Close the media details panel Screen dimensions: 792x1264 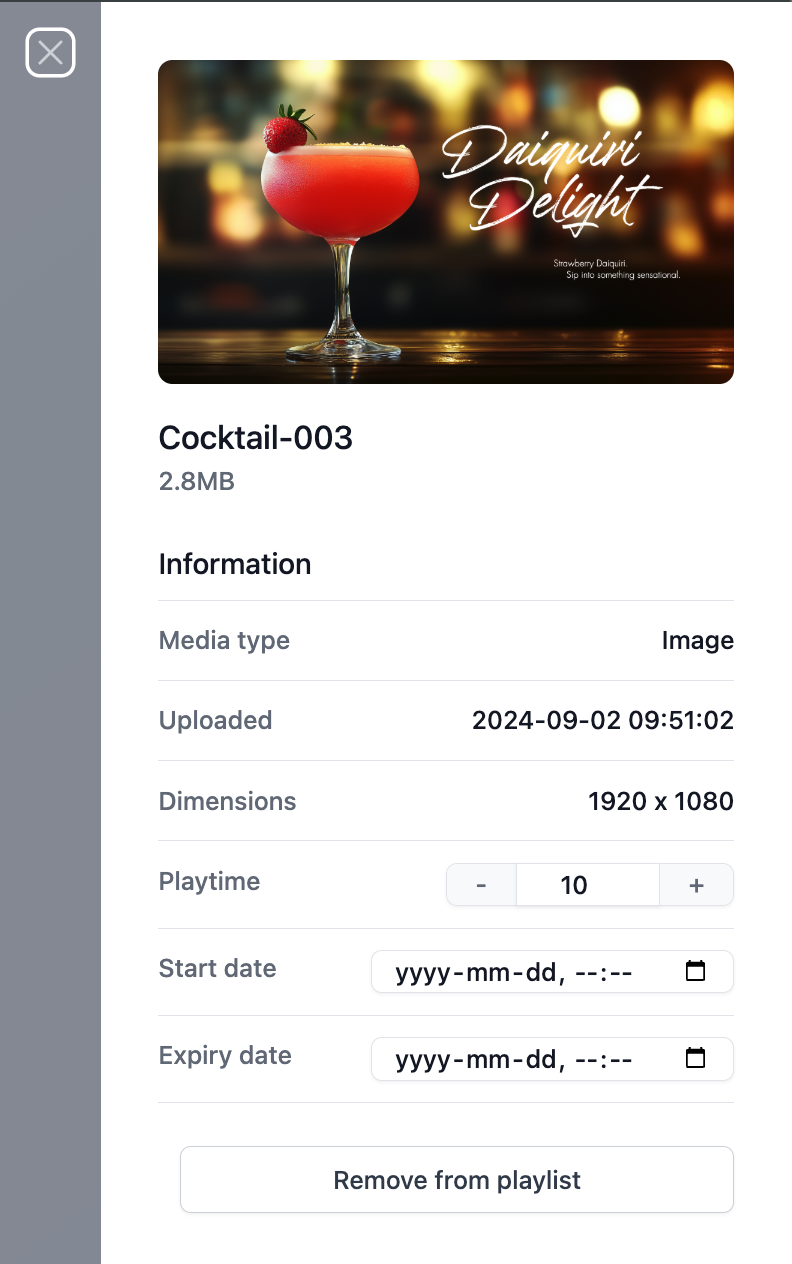coord(50,52)
